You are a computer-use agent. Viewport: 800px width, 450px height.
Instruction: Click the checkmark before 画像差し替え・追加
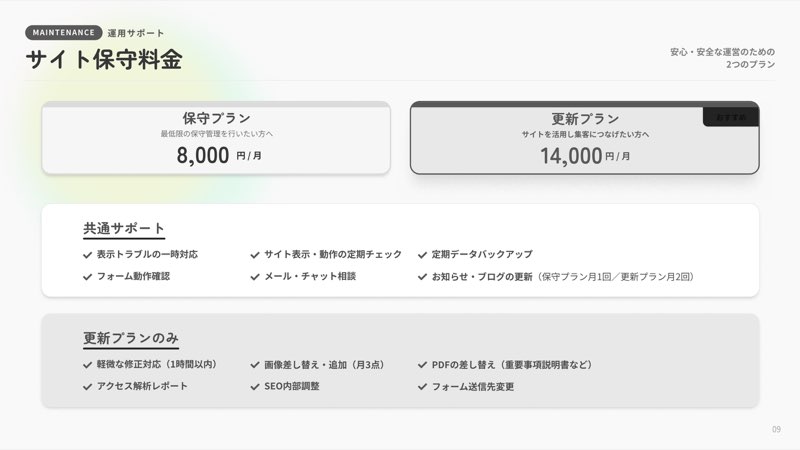(255, 365)
